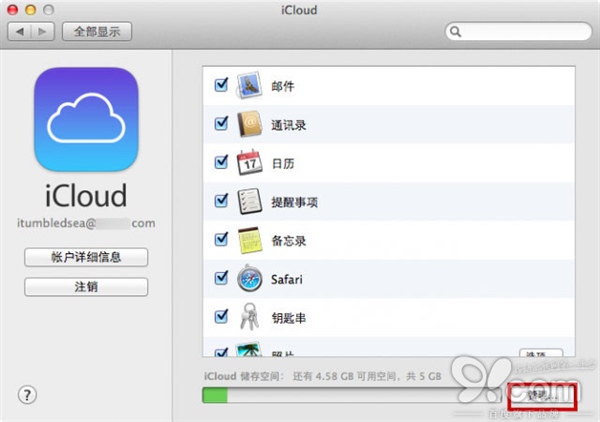Screen dimensions: 600x422
Task: Open help with the question mark button
Action: coord(27,394)
